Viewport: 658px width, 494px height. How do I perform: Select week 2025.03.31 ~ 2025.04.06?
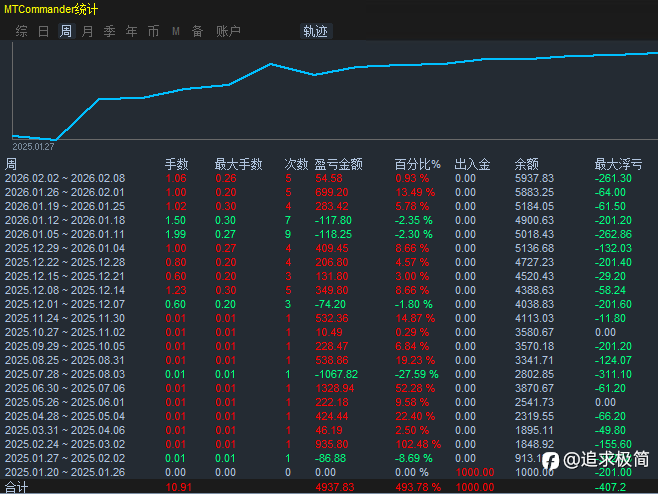65,430
